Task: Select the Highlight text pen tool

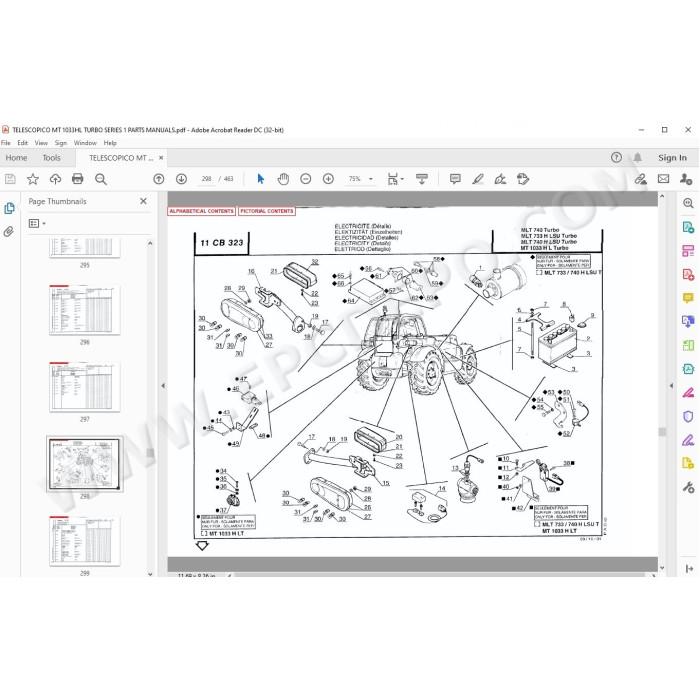Action: (478, 179)
